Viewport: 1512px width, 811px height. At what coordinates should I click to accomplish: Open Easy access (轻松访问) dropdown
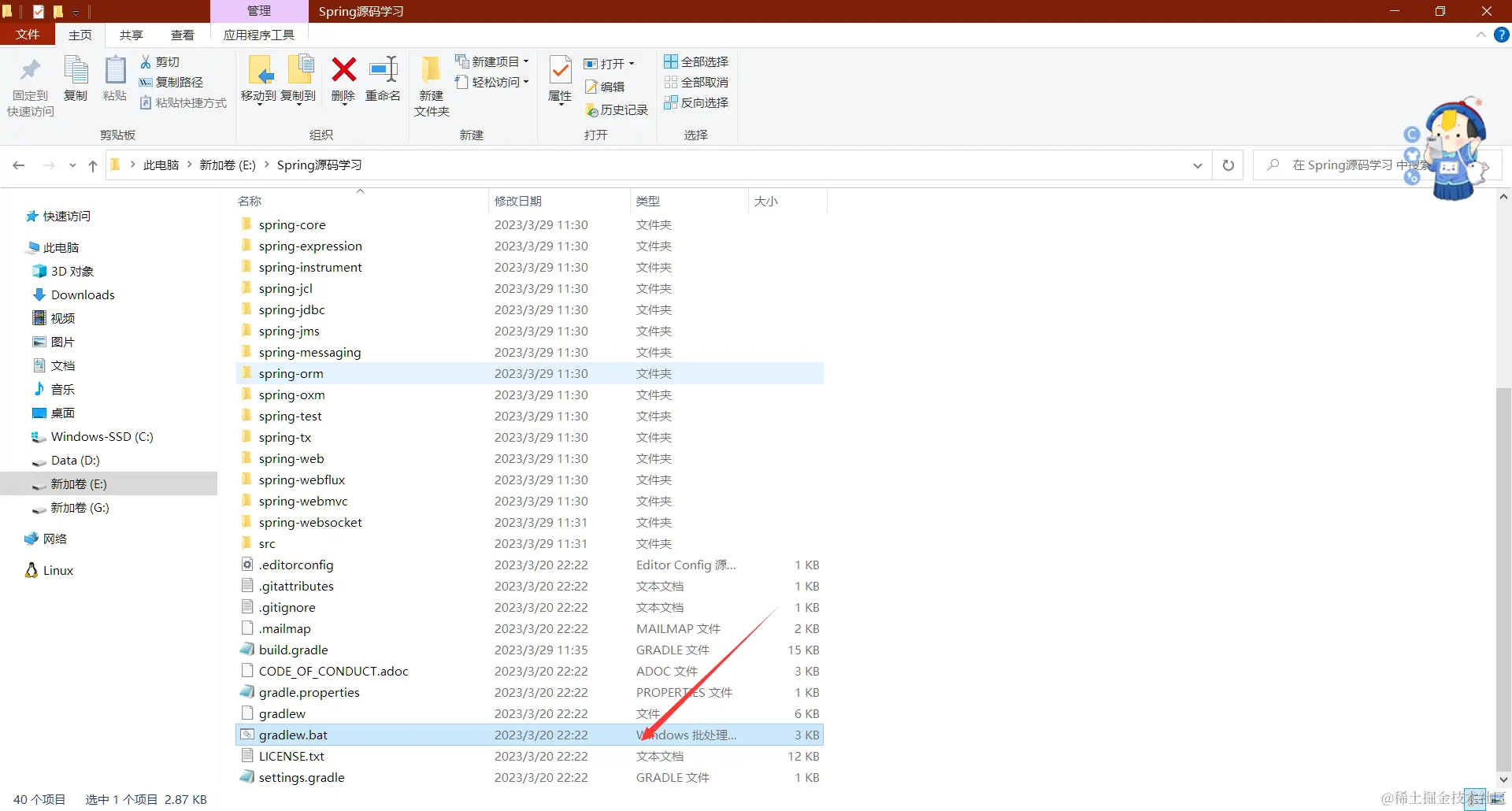(x=492, y=82)
